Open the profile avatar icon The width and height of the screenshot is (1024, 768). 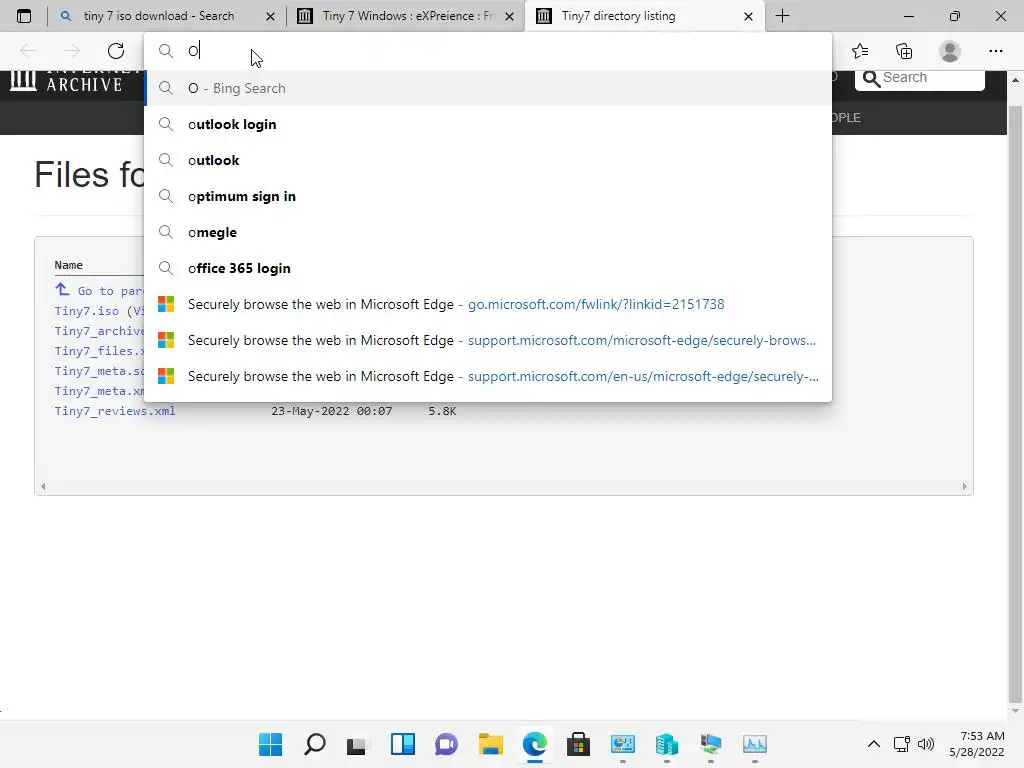point(950,51)
